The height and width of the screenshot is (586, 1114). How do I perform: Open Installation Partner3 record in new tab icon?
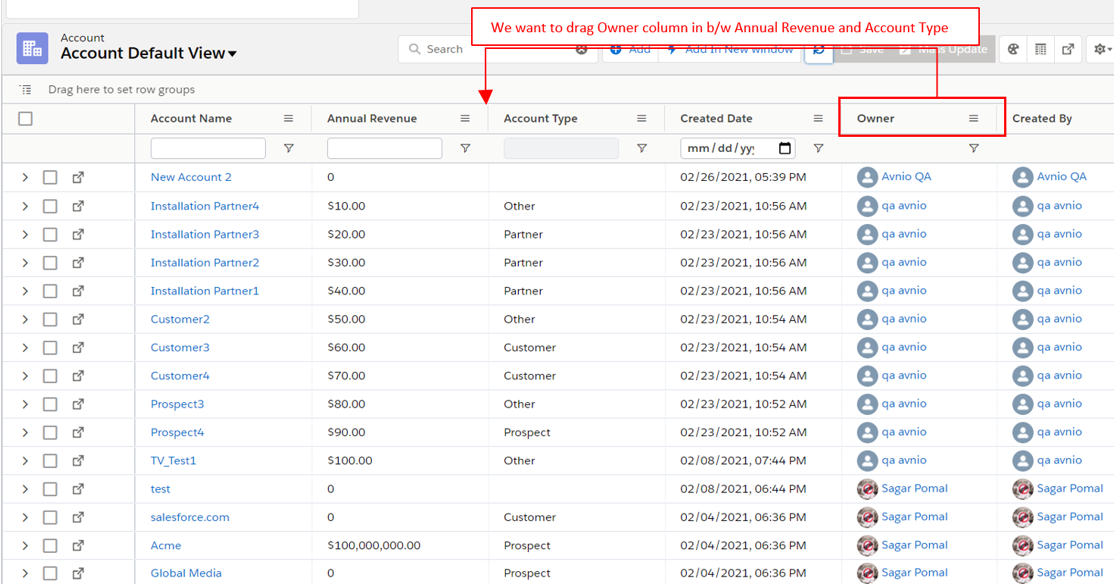(78, 234)
